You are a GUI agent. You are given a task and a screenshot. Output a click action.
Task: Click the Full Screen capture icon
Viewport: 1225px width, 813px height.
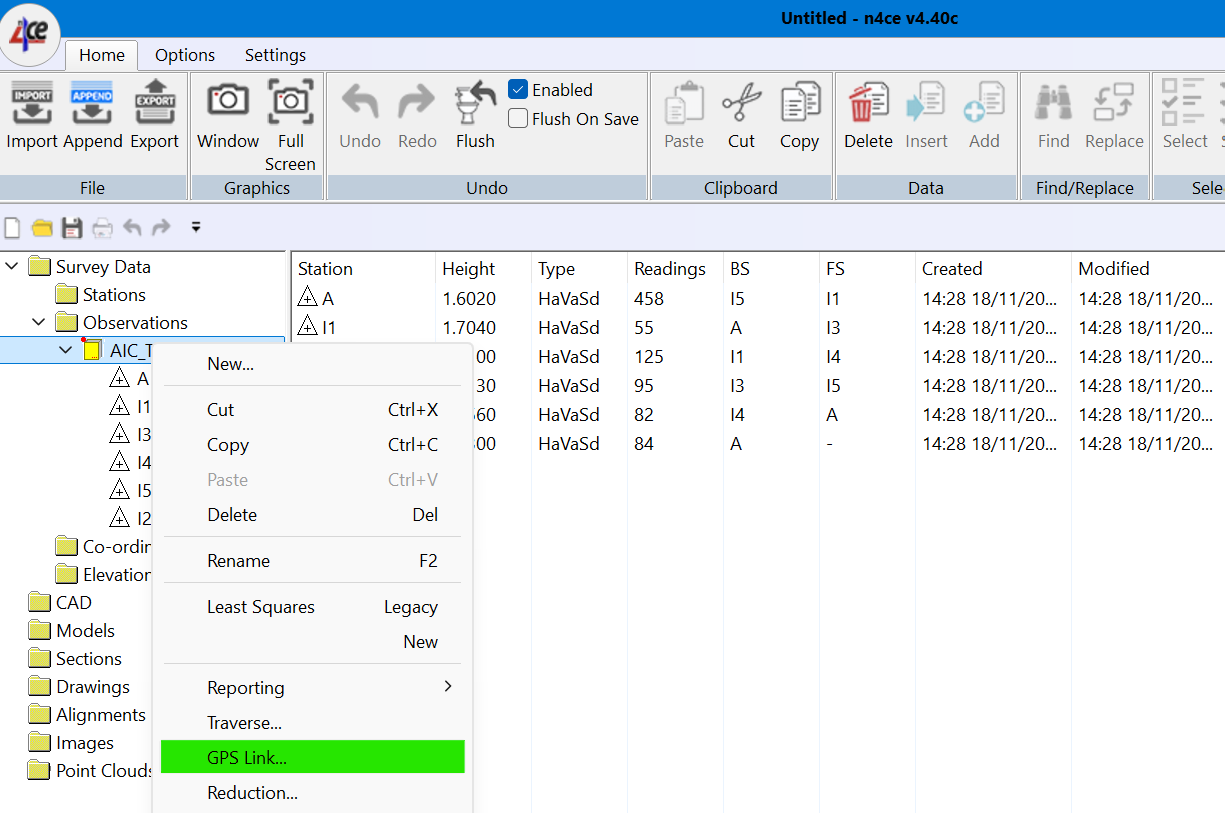[x=291, y=100]
